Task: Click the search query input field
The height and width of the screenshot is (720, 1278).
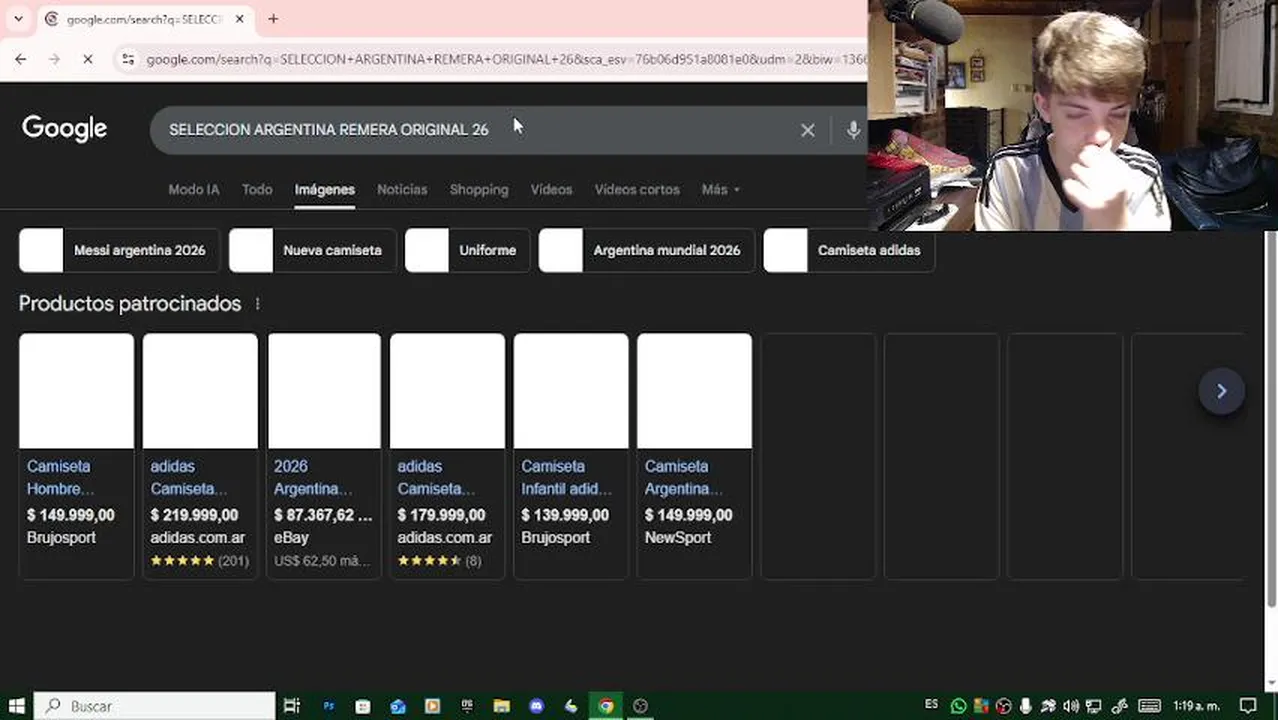Action: tap(480, 130)
